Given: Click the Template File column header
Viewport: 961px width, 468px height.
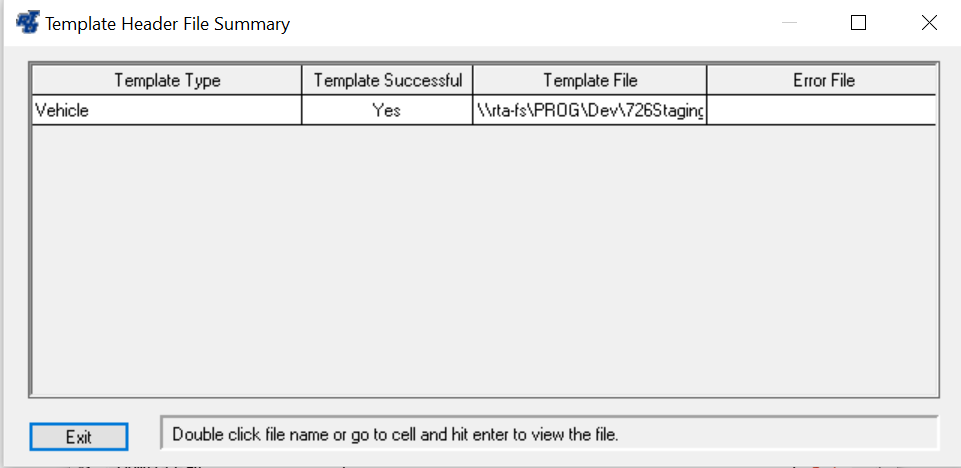Looking at the screenshot, I should tap(590, 80).
